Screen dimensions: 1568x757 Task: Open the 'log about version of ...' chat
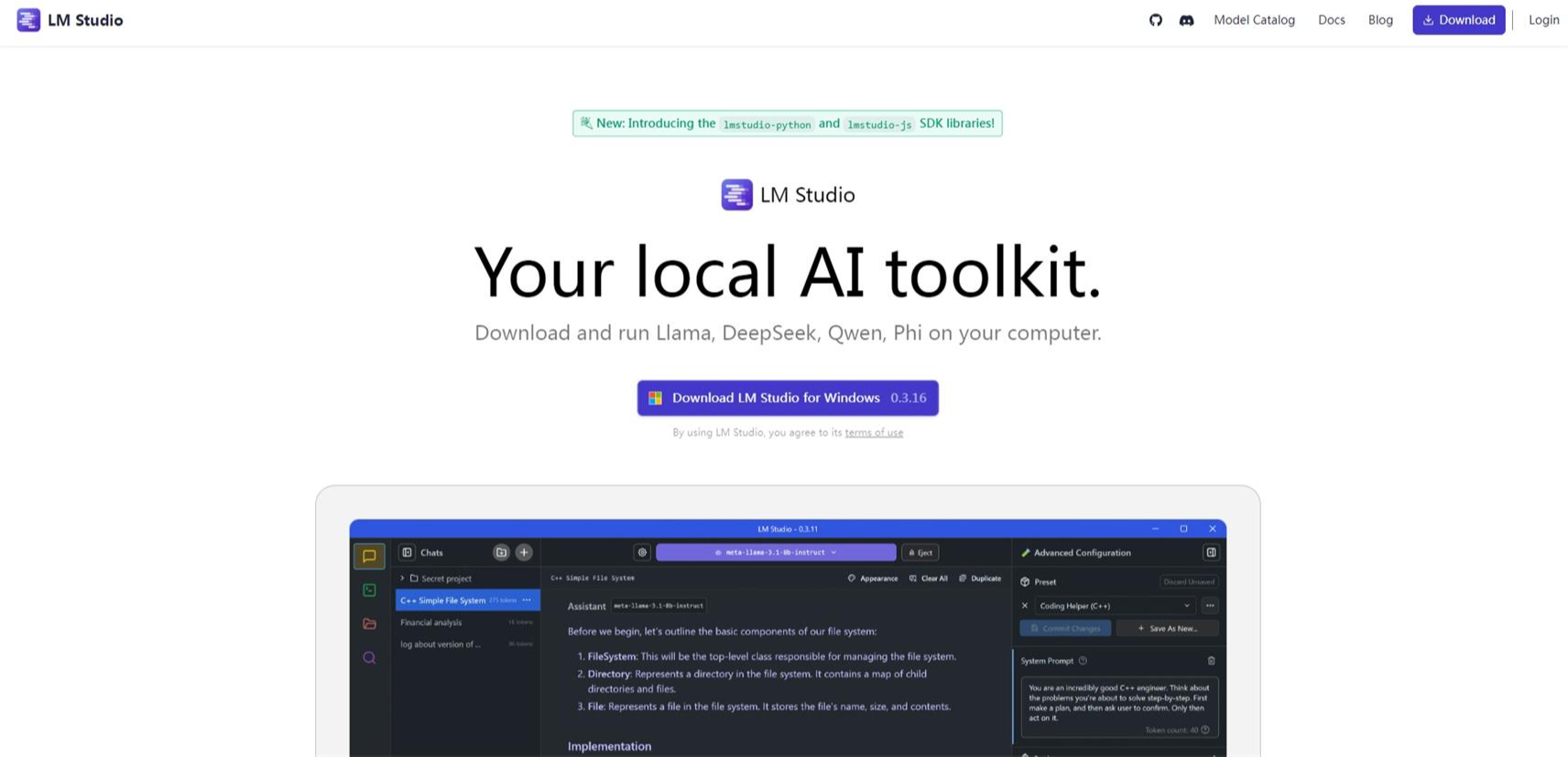[467, 644]
